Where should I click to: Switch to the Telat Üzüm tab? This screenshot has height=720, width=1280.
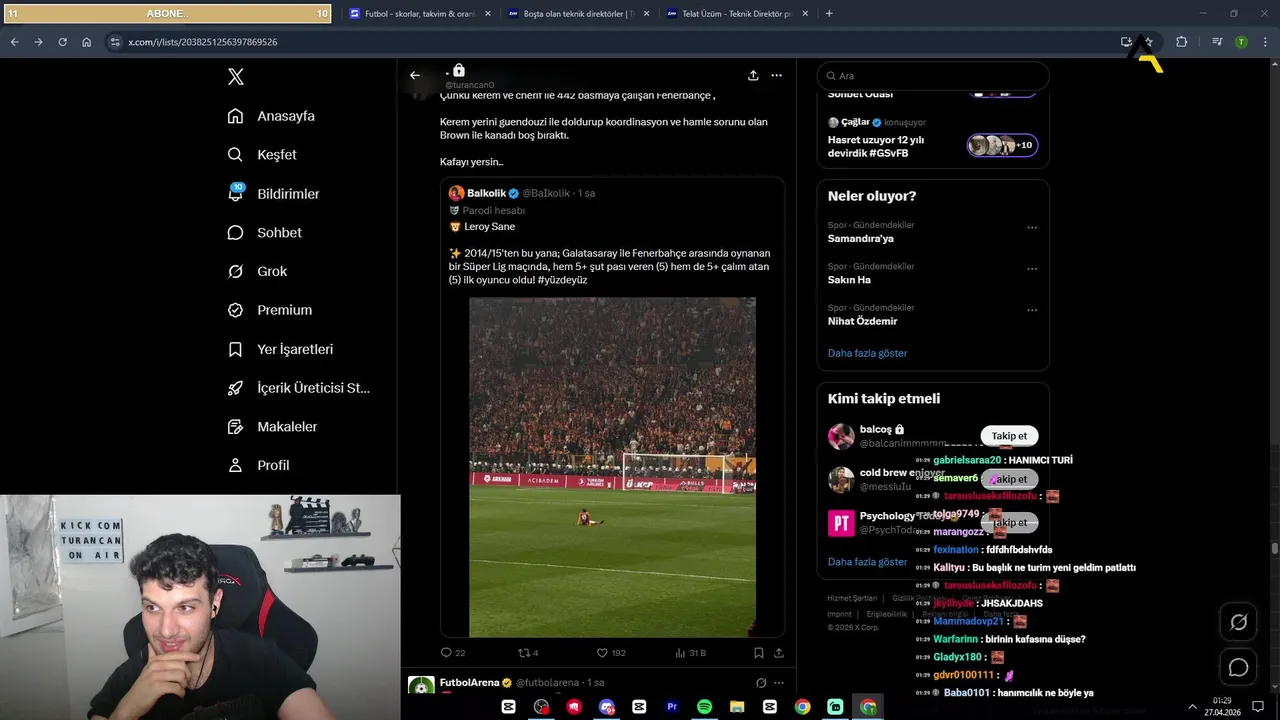click(737, 14)
